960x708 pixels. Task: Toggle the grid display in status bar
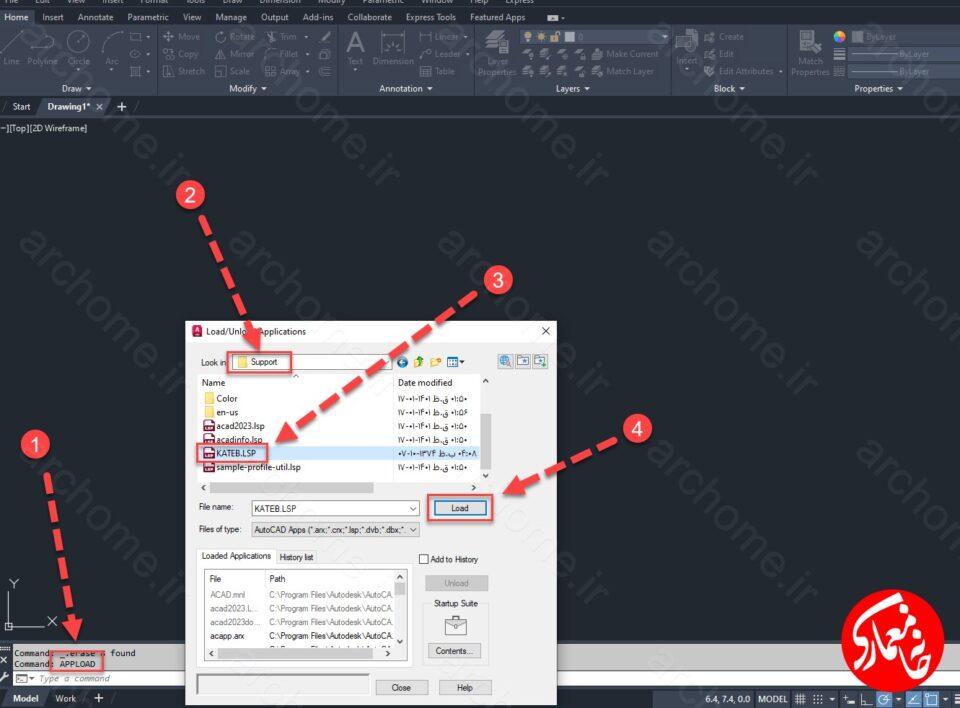tap(800, 699)
